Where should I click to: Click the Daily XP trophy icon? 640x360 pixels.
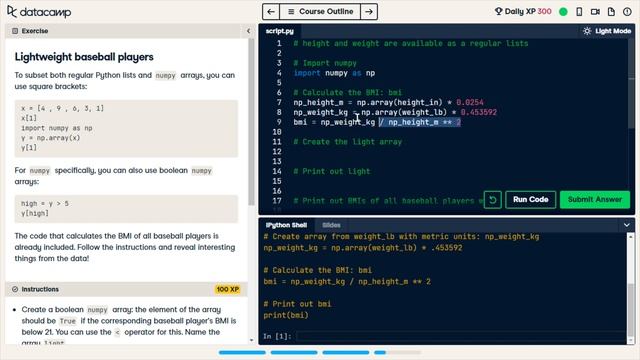coord(498,11)
